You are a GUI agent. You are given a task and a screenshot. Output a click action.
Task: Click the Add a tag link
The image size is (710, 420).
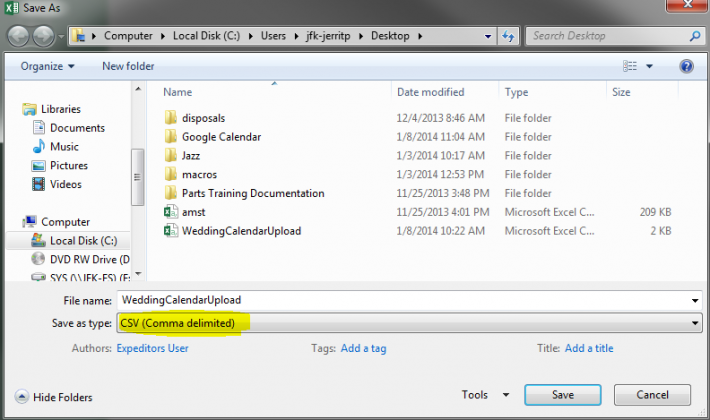coord(363,348)
